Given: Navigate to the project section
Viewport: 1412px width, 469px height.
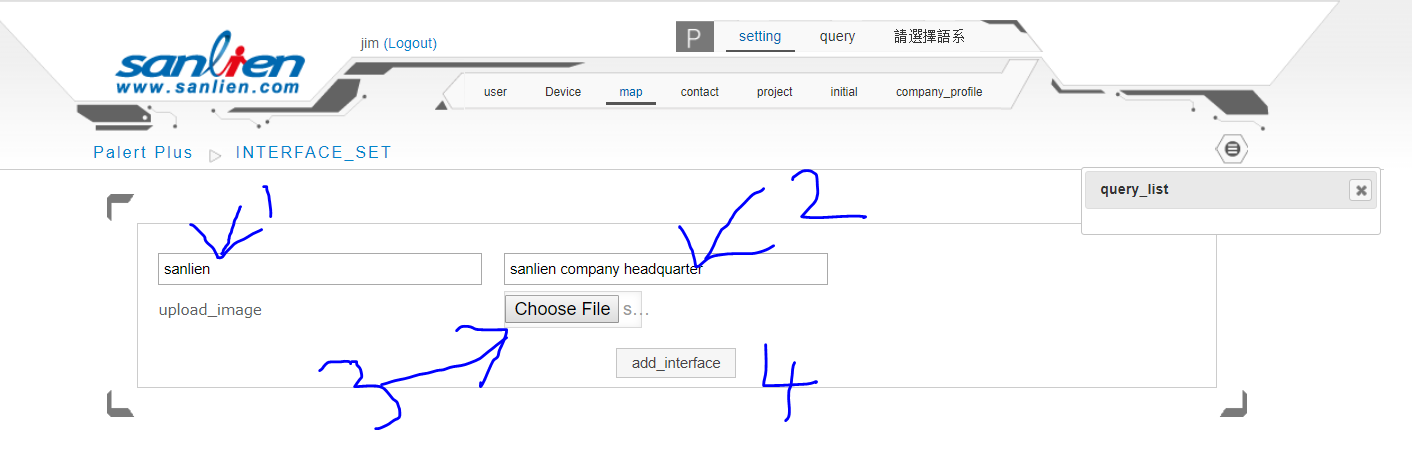Looking at the screenshot, I should click(x=774, y=92).
